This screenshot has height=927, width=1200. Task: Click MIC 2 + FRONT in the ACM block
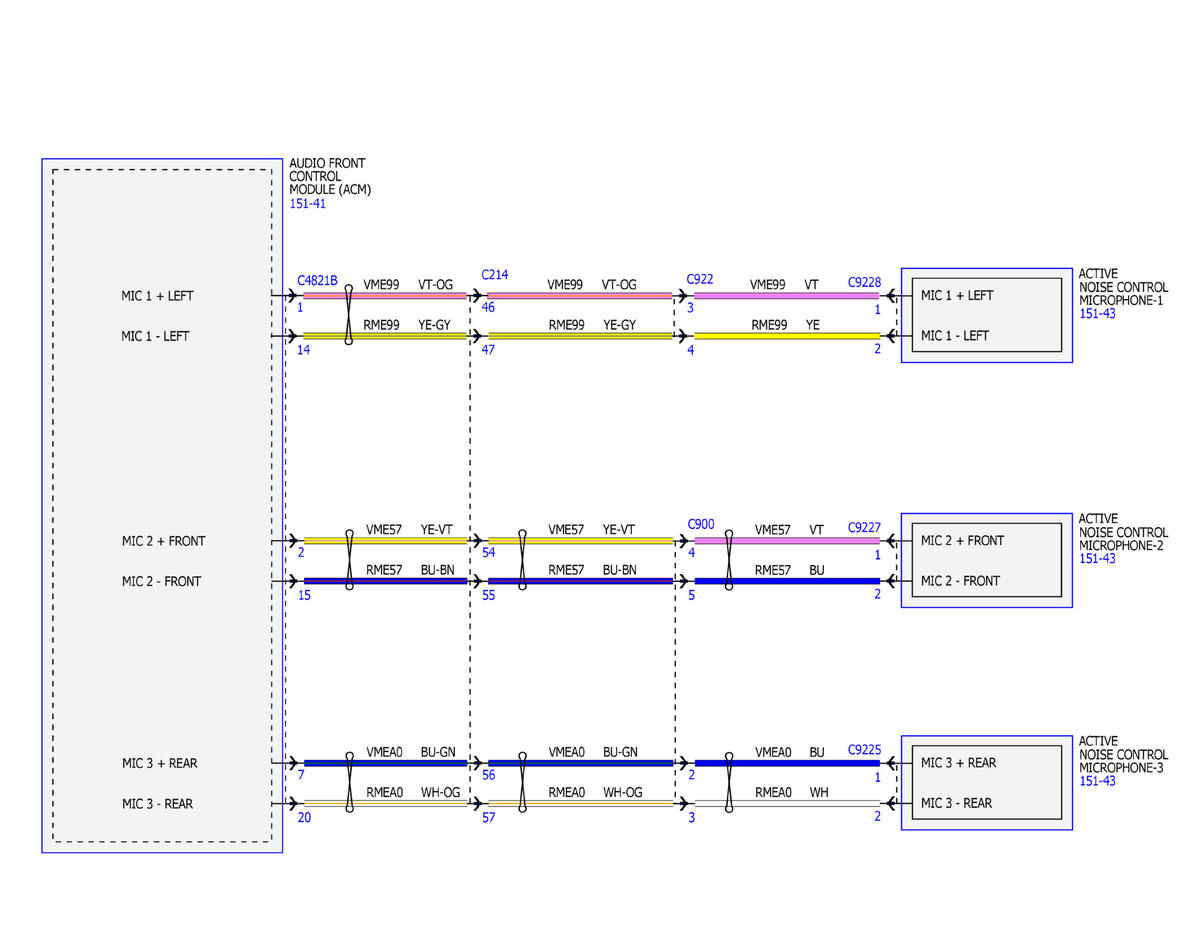163,541
